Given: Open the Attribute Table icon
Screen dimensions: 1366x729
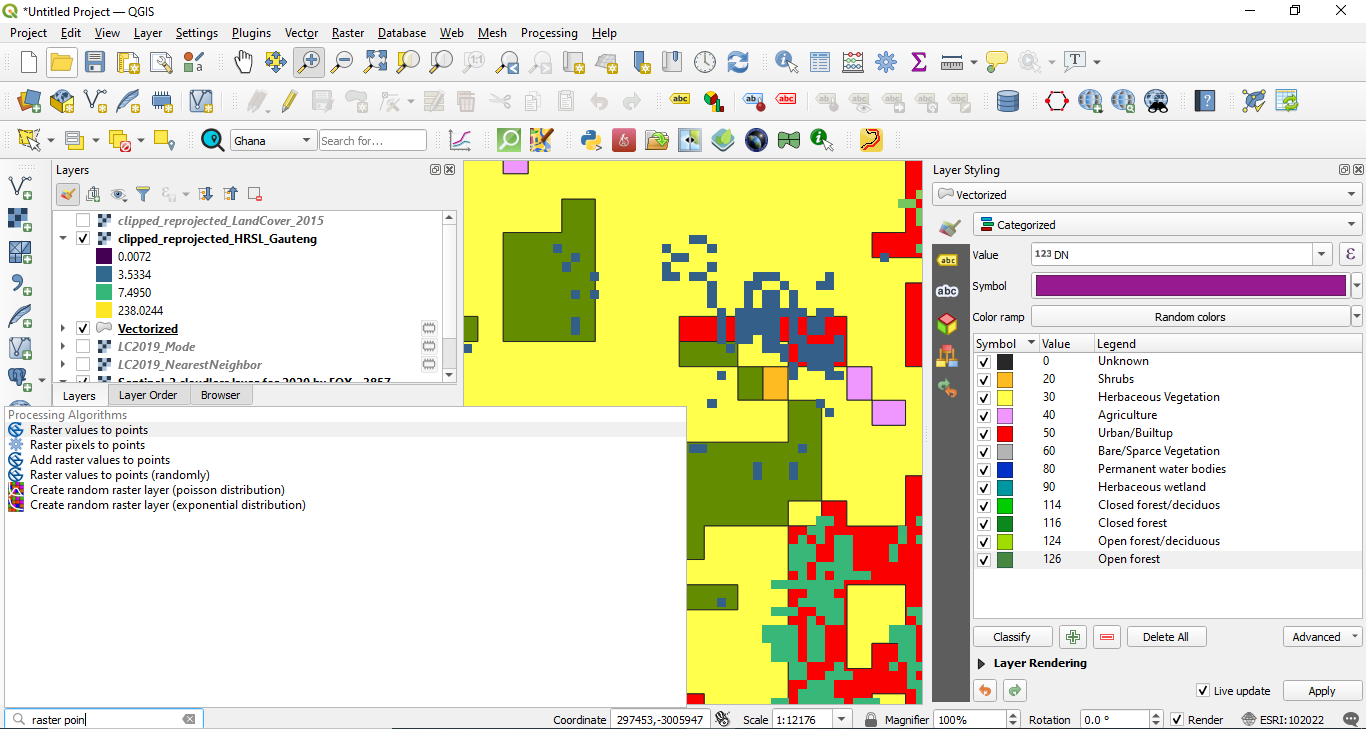Looking at the screenshot, I should pyautogui.click(x=820, y=62).
